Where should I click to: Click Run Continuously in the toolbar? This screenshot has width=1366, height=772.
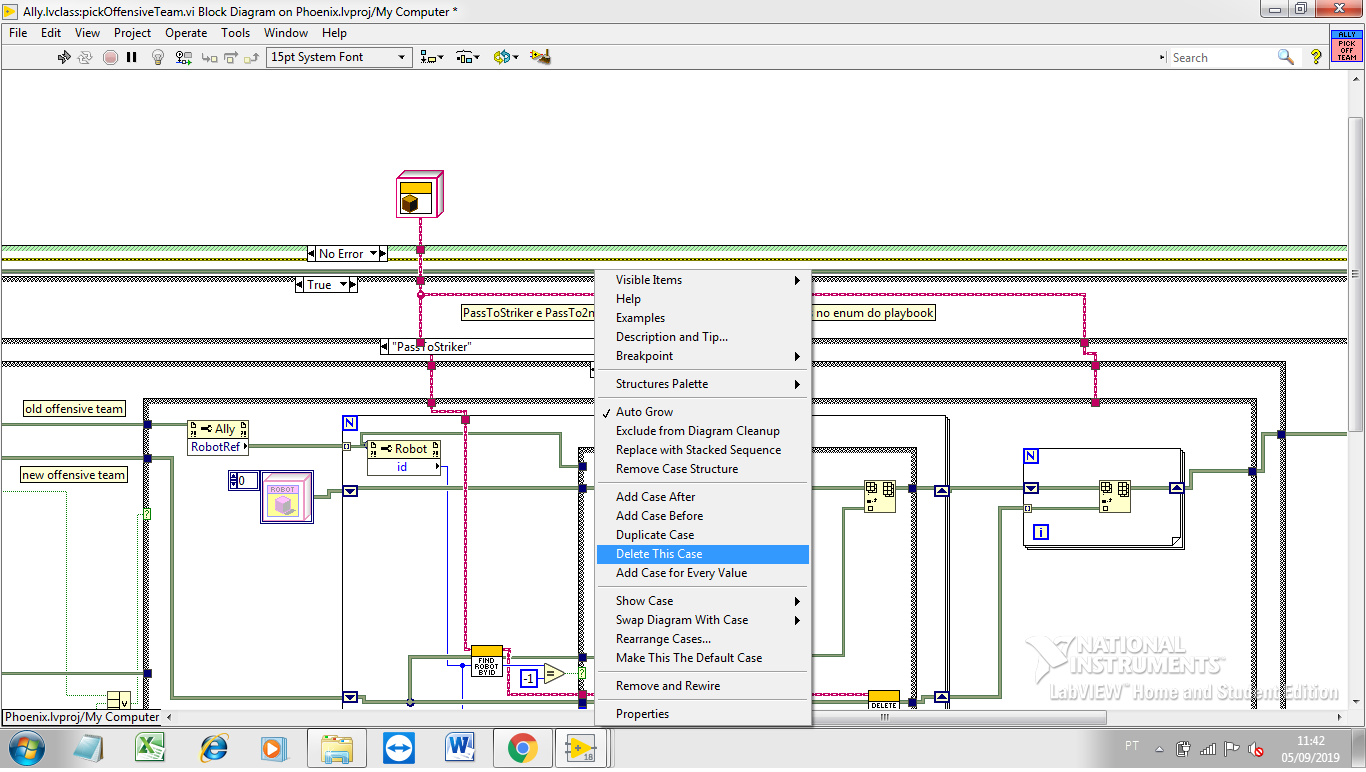[87, 57]
